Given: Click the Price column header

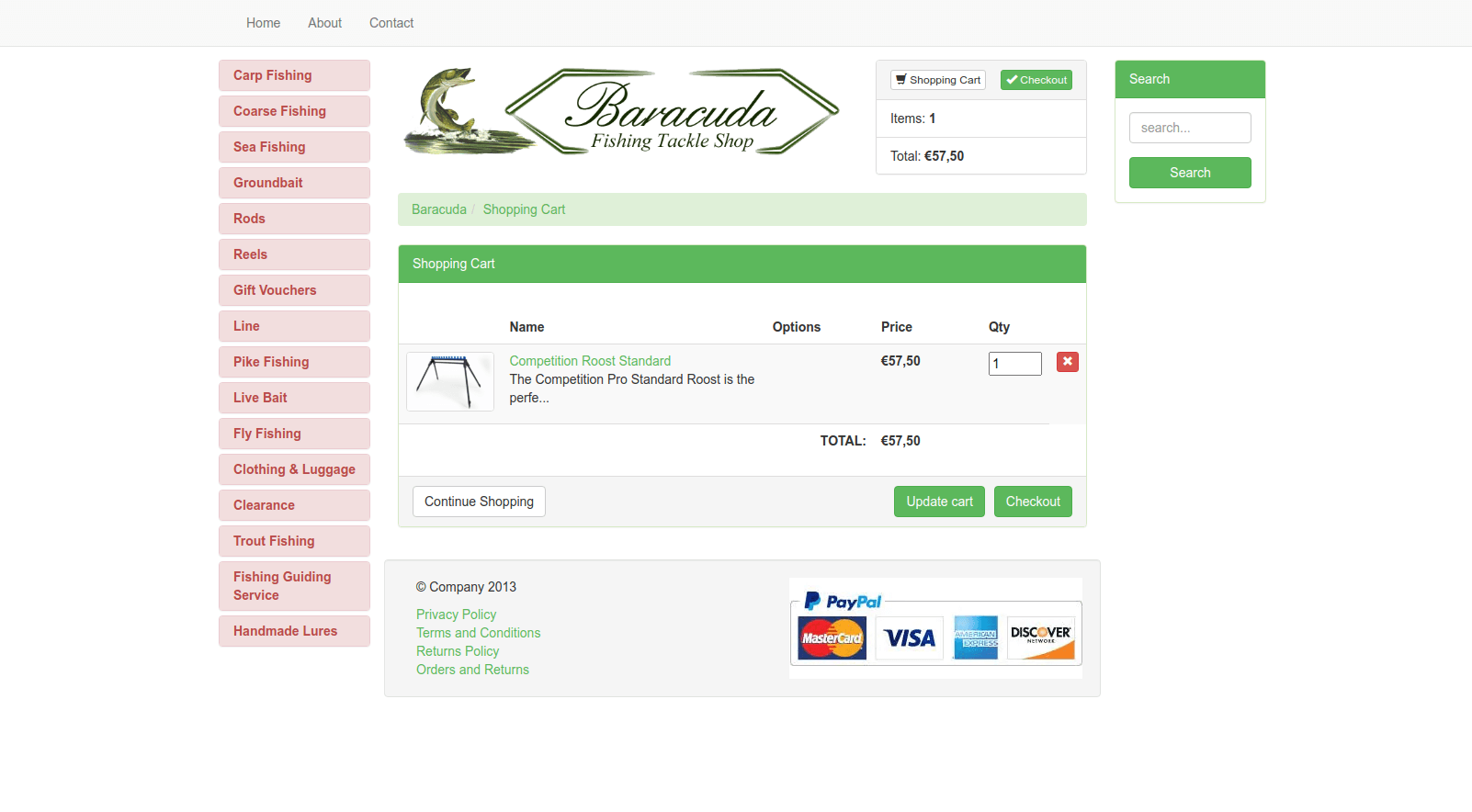Looking at the screenshot, I should click(x=897, y=327).
